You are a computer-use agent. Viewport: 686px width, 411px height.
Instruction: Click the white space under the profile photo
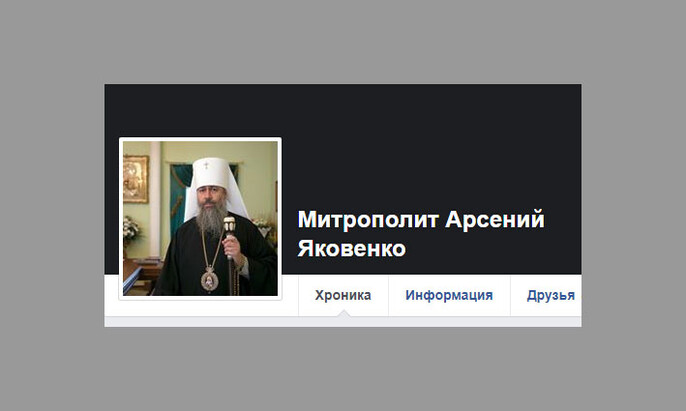[x=200, y=308]
